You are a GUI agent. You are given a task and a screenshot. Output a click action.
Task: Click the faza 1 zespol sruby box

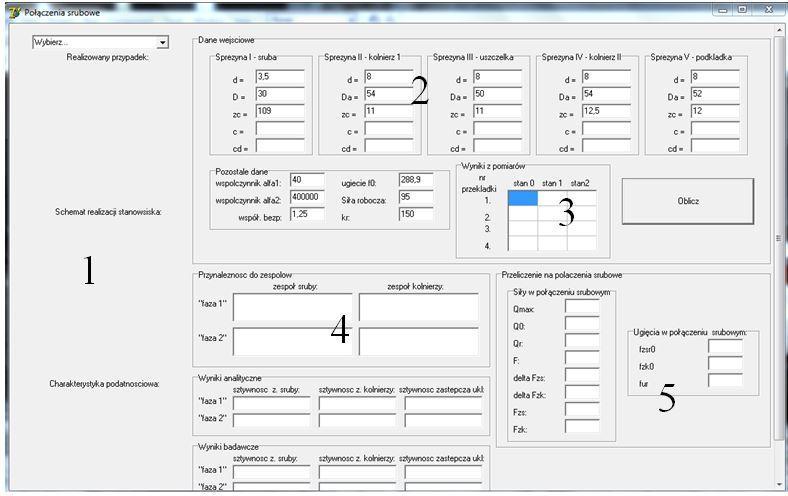tap(293, 307)
